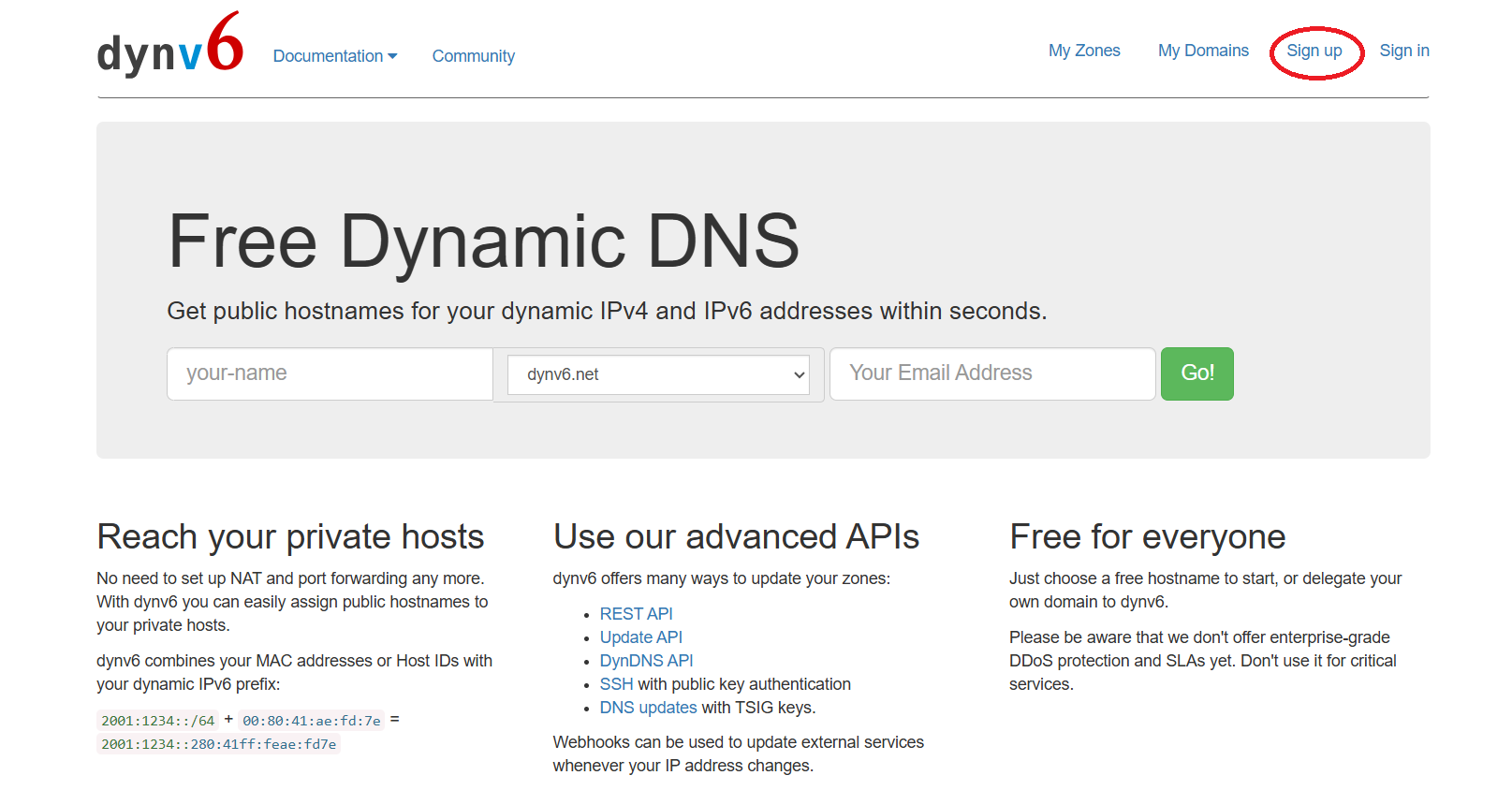Open My Zones
This screenshot has height=790, width=1512.
[x=1083, y=51]
